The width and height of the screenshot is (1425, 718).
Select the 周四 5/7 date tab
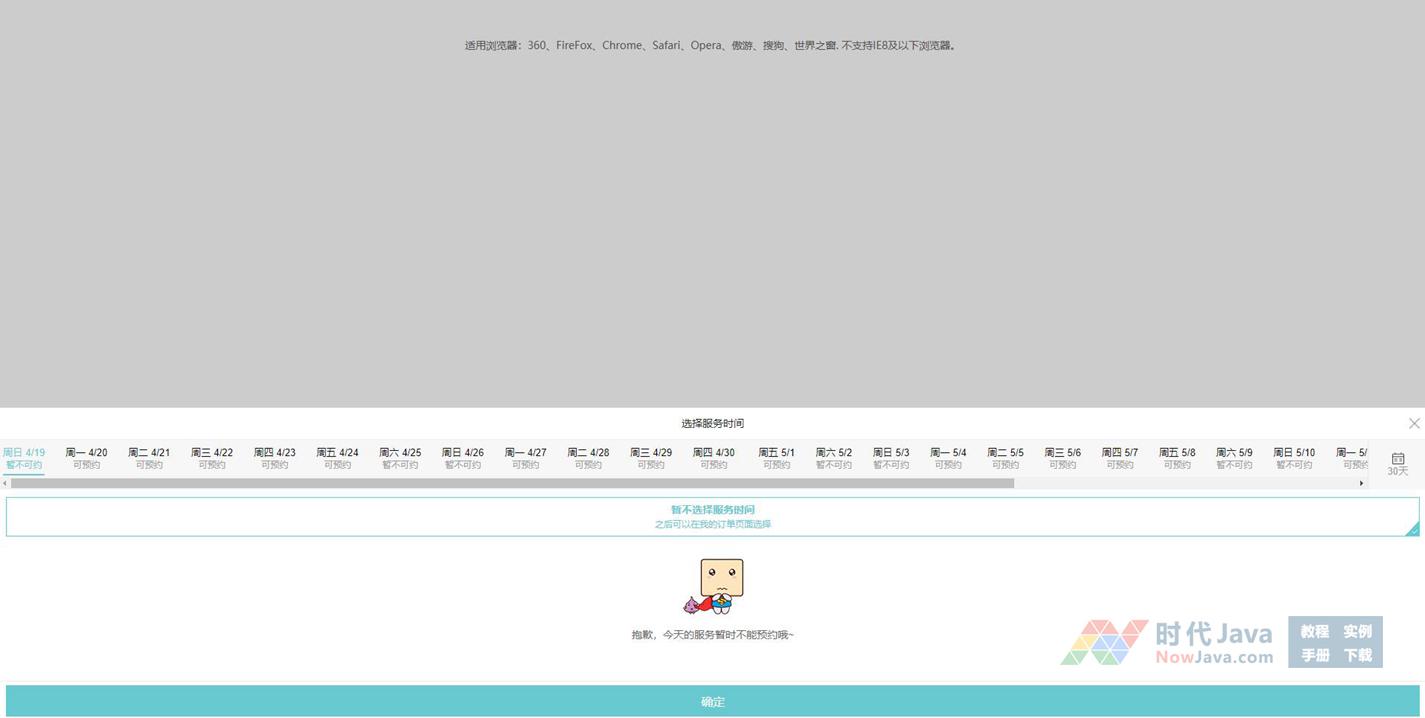click(x=1119, y=458)
